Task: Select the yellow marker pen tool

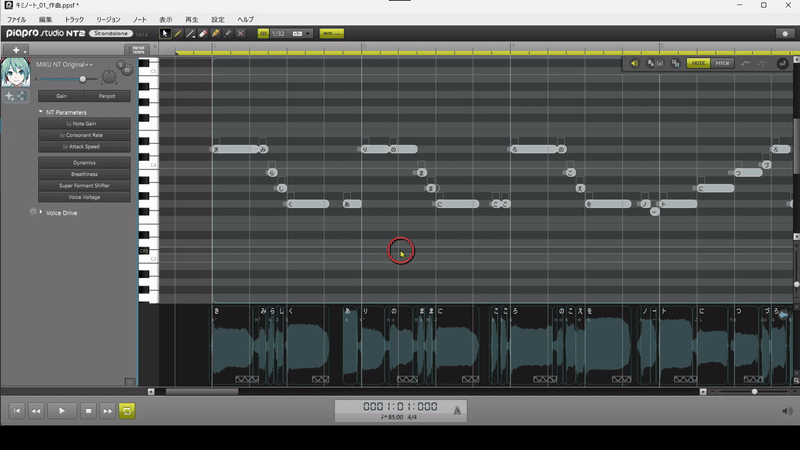Action: pos(215,34)
